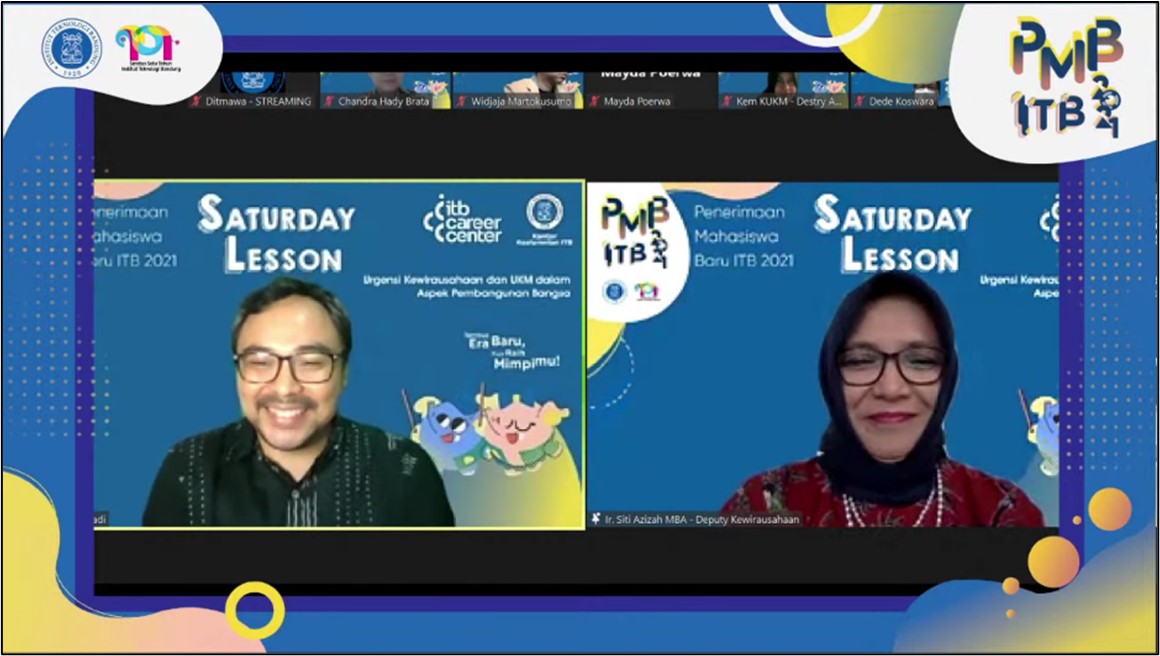This screenshot has width=1160, height=656.
Task: Click muted mic icon beside Ditmawa - STREAMING
Action: [196, 101]
